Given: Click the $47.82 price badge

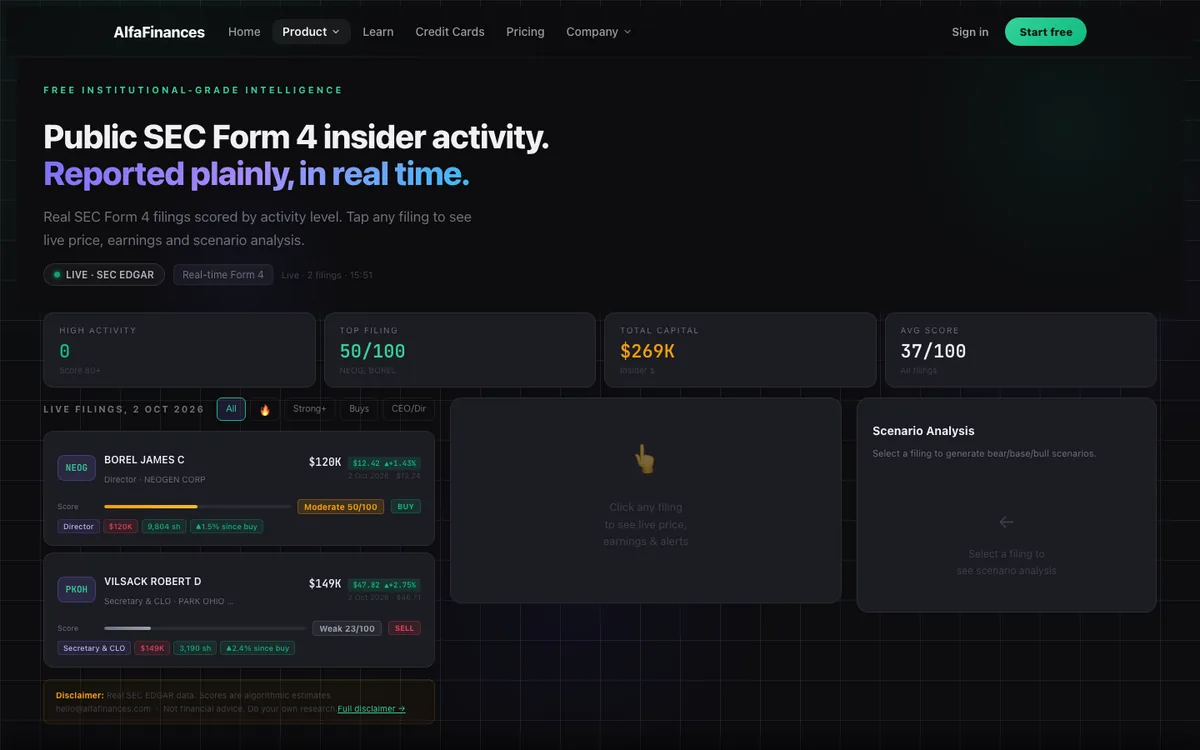Looking at the screenshot, I should point(385,585).
